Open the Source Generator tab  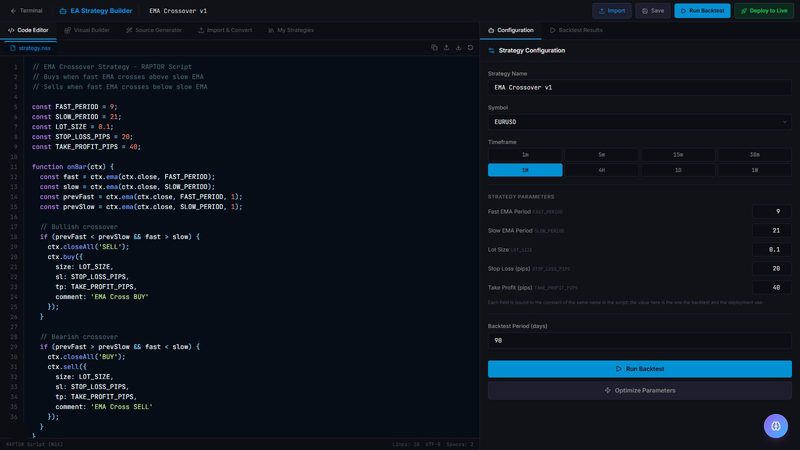(x=154, y=30)
